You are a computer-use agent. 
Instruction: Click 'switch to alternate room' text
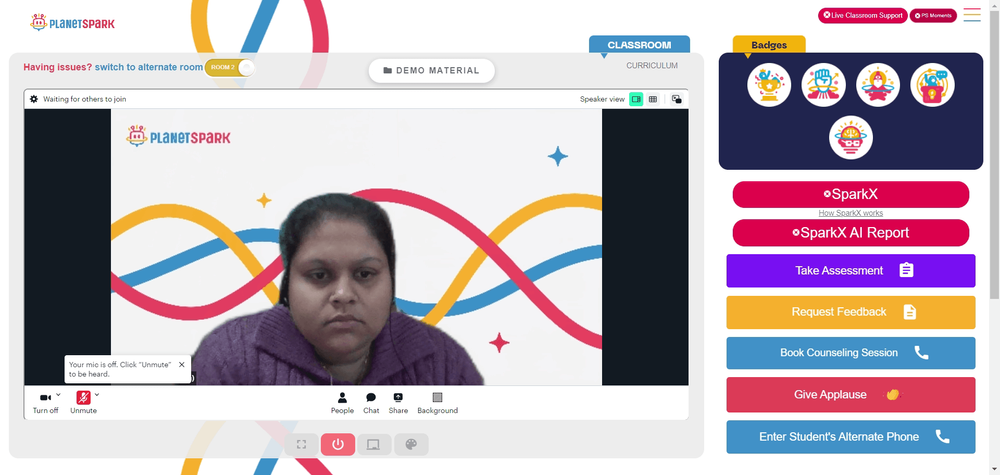tap(149, 67)
